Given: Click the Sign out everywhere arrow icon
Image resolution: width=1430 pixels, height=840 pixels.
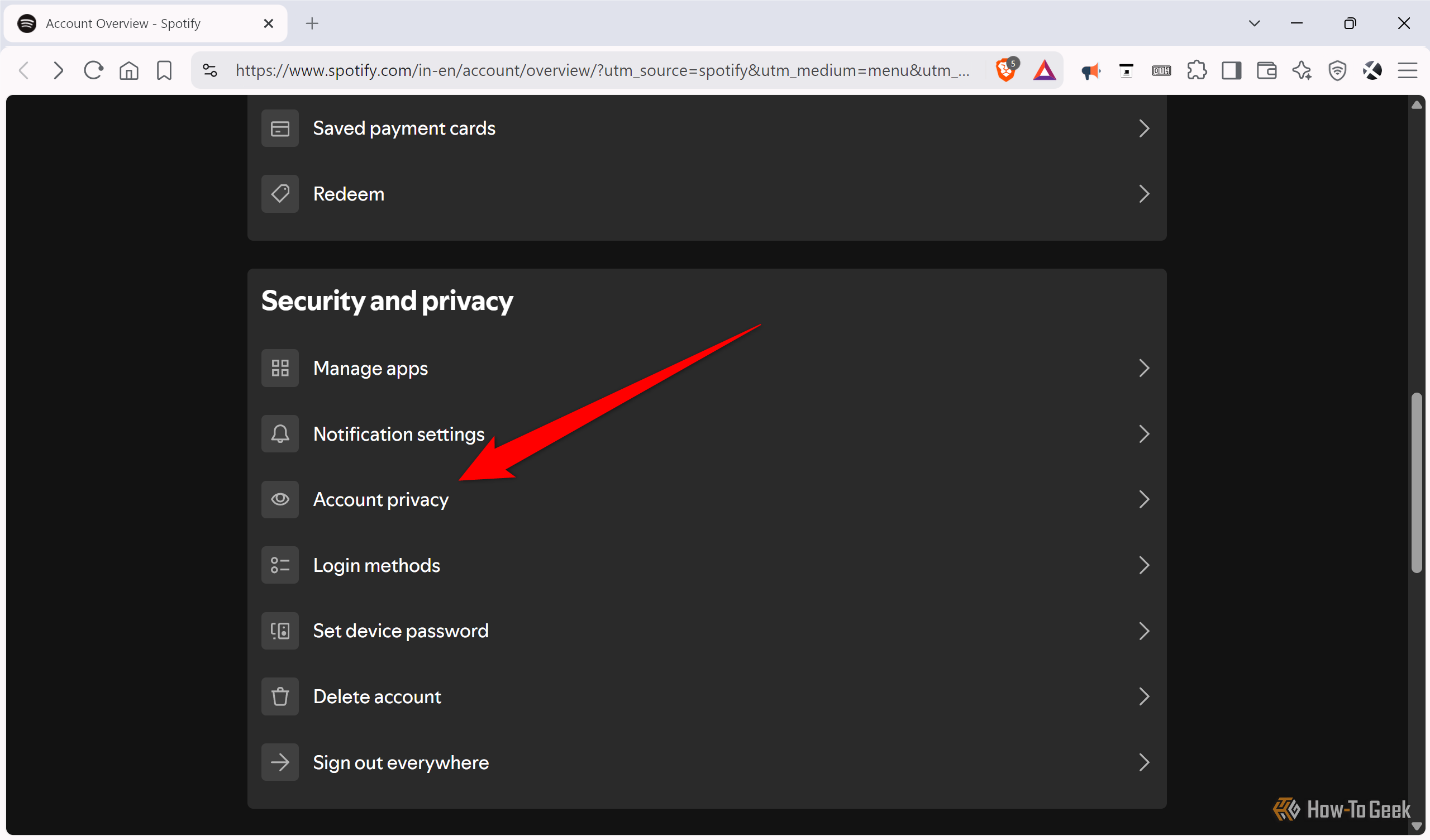Looking at the screenshot, I should [x=280, y=762].
